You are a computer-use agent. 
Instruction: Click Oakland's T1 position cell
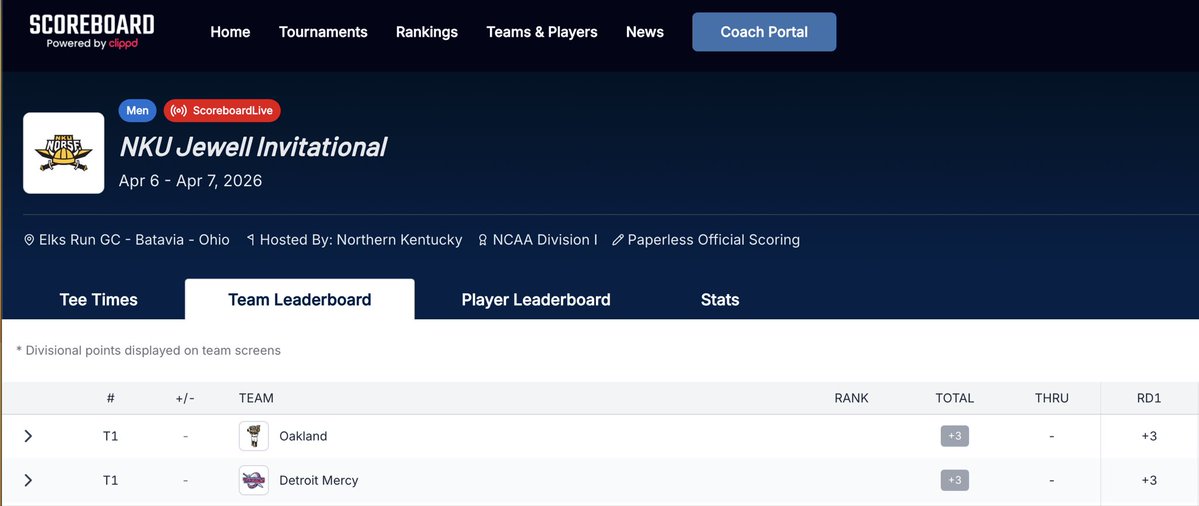tap(111, 436)
